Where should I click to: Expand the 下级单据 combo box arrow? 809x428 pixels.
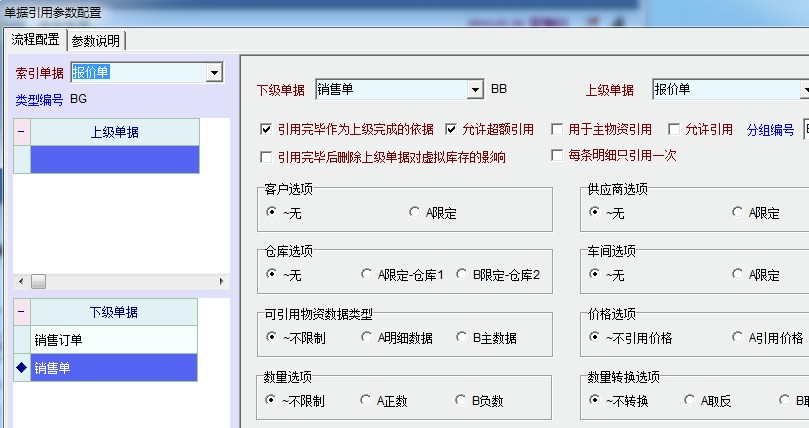coord(475,90)
